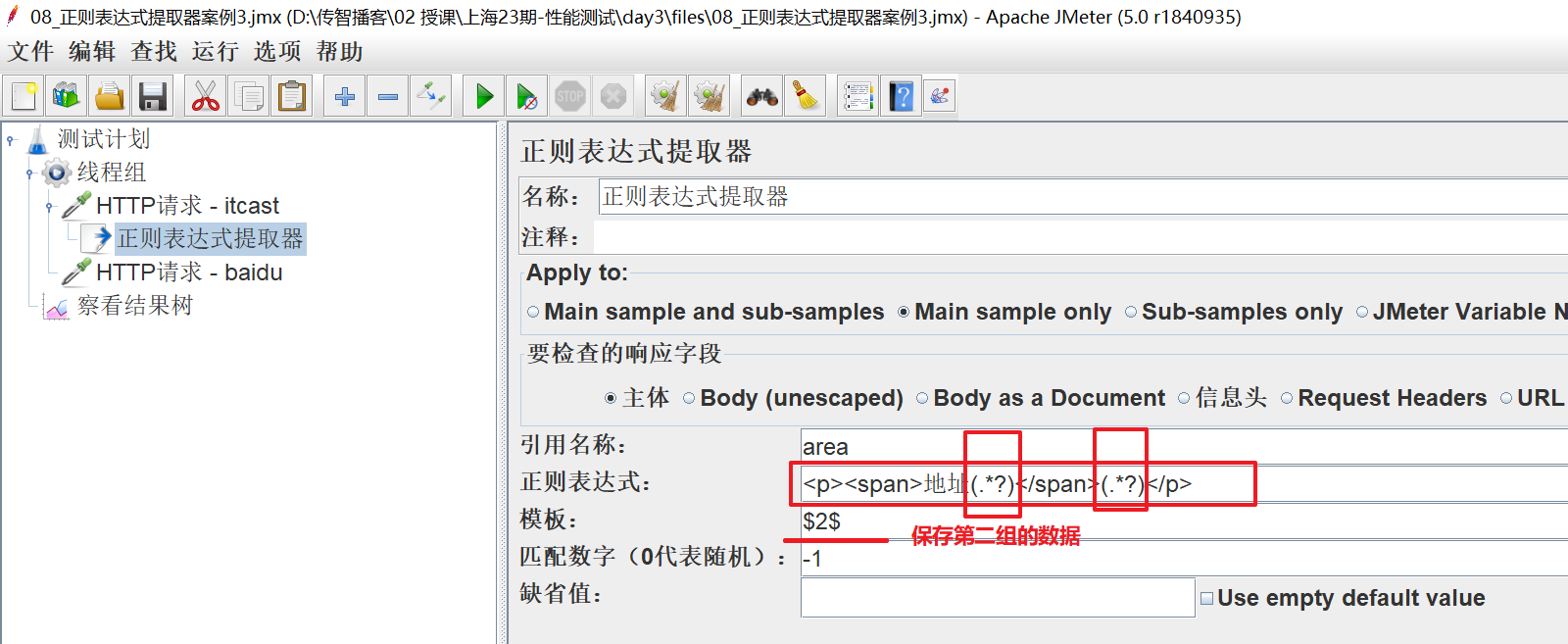Click the 名称 input field
Viewport: 1568px width, 644px height.
1083,196
